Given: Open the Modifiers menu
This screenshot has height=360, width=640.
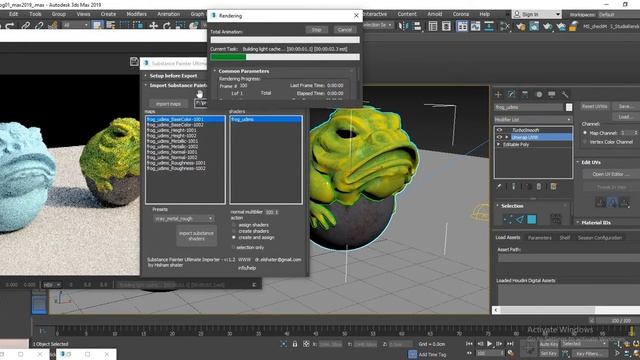Looking at the screenshot, I should (x=136, y=14).
